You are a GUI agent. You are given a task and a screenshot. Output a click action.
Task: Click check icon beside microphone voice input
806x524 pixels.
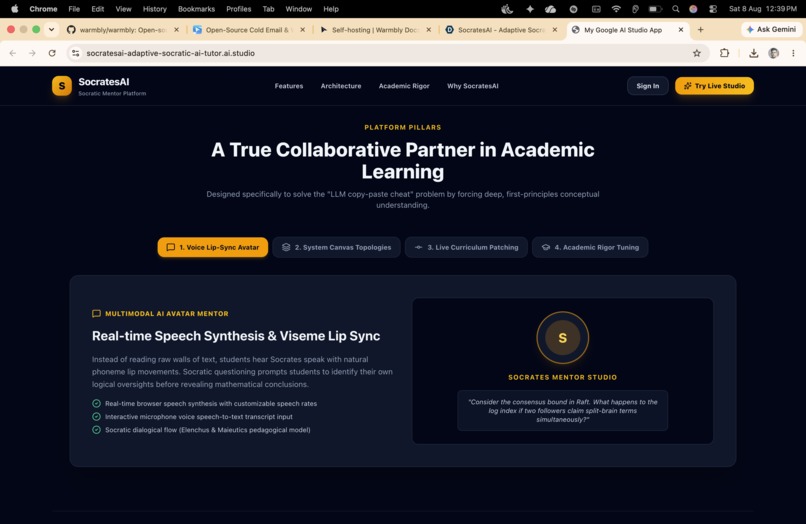click(96, 417)
